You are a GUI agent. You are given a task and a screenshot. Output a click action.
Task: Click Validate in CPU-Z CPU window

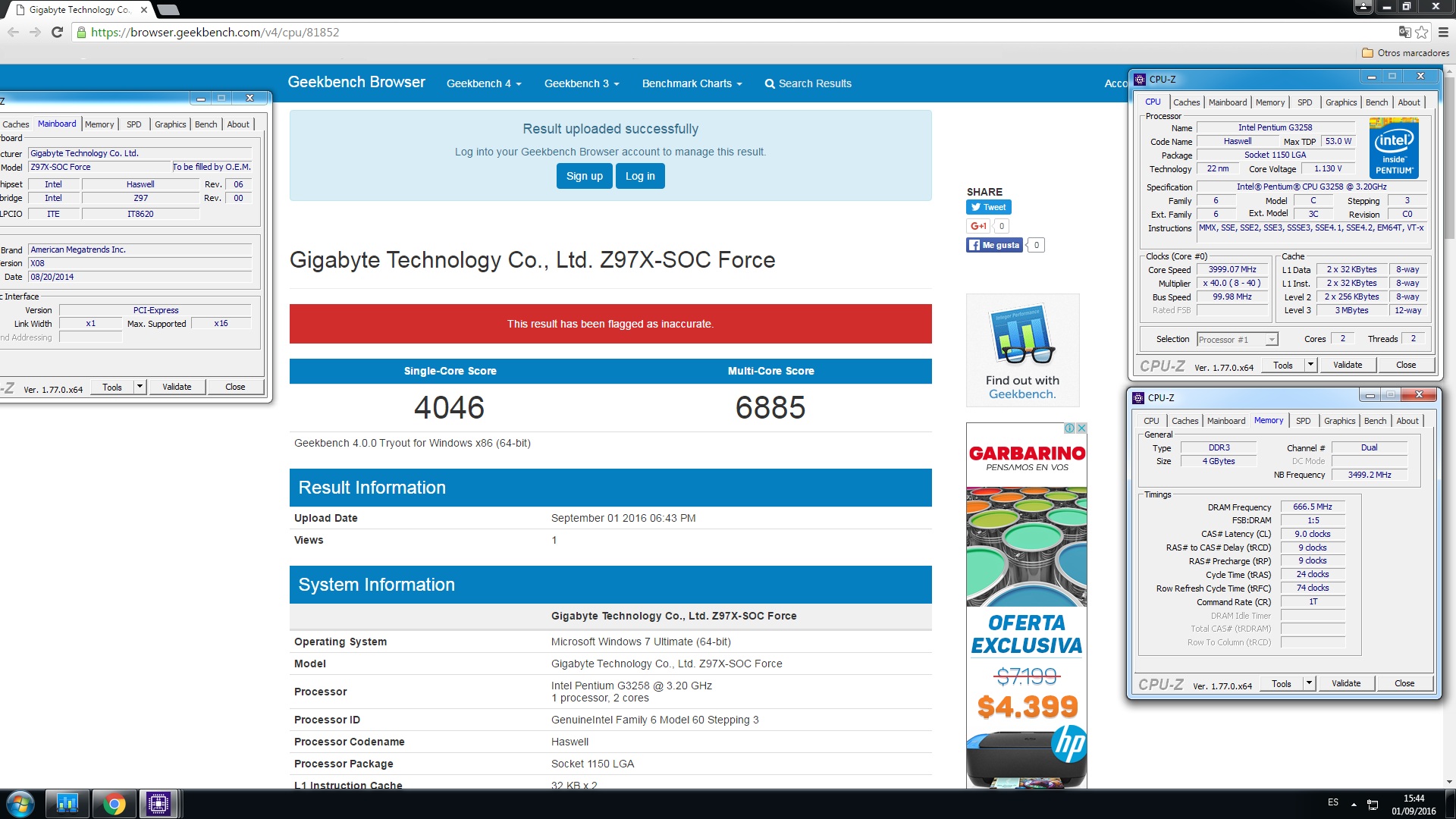[x=1348, y=365]
